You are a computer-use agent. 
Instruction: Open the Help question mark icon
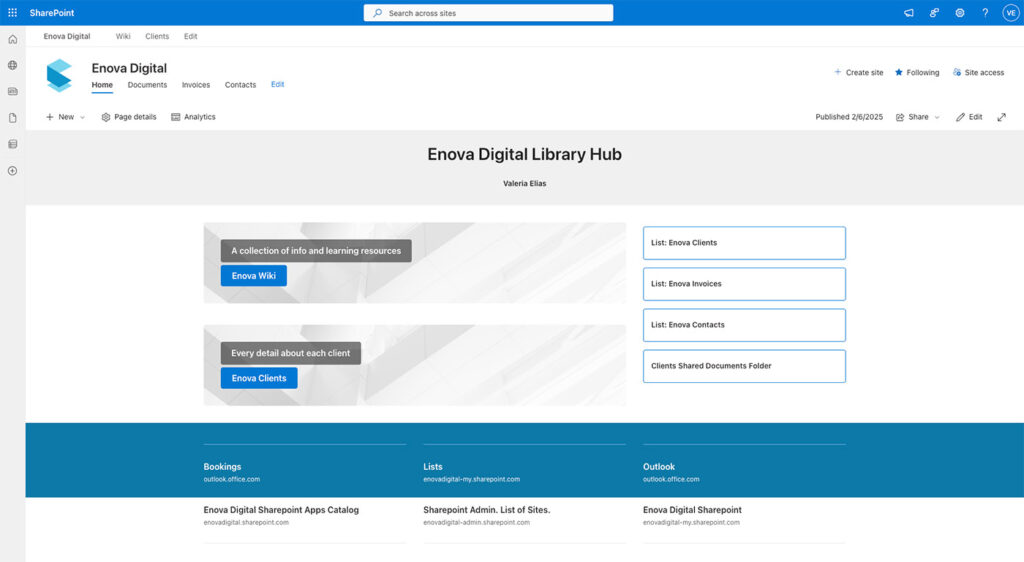pyautogui.click(x=985, y=12)
